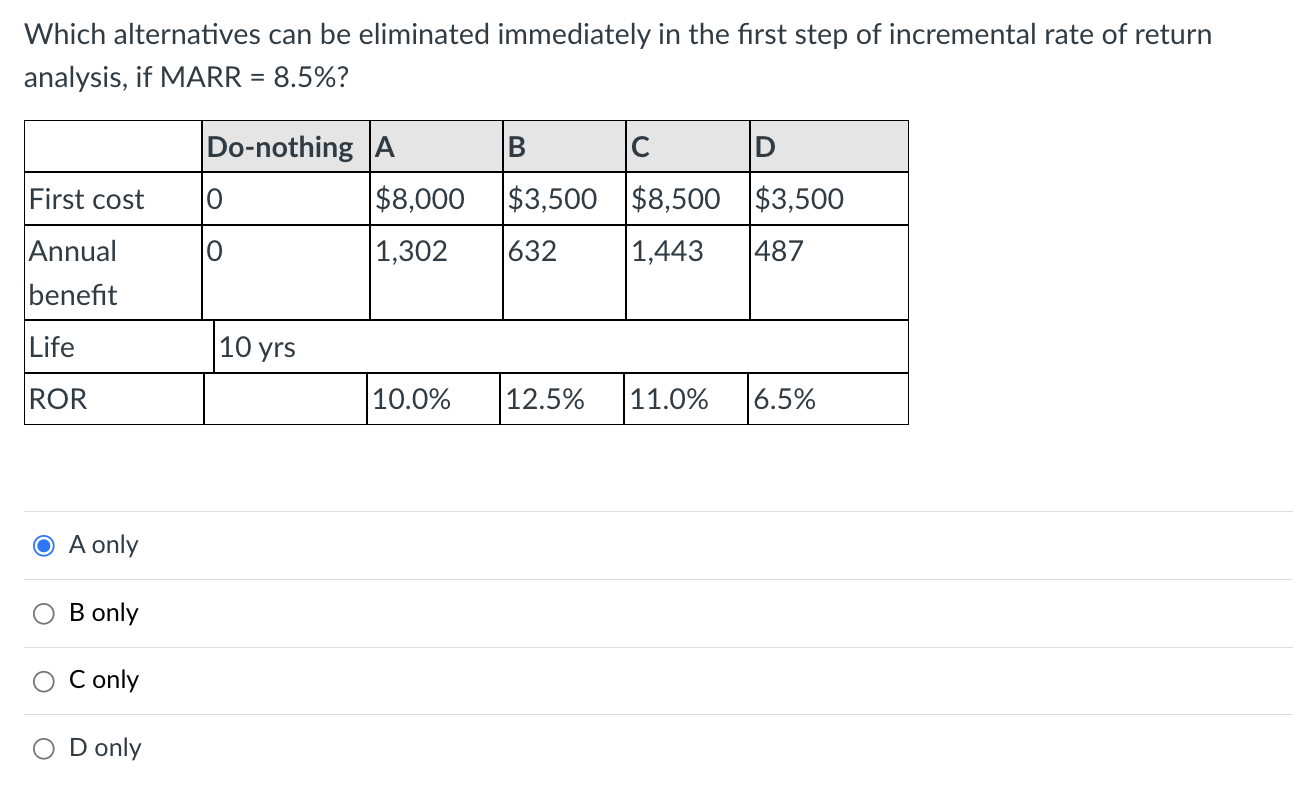The width and height of the screenshot is (1302, 802).
Task: Select the 'C only' radio button
Action: [x=43, y=681]
